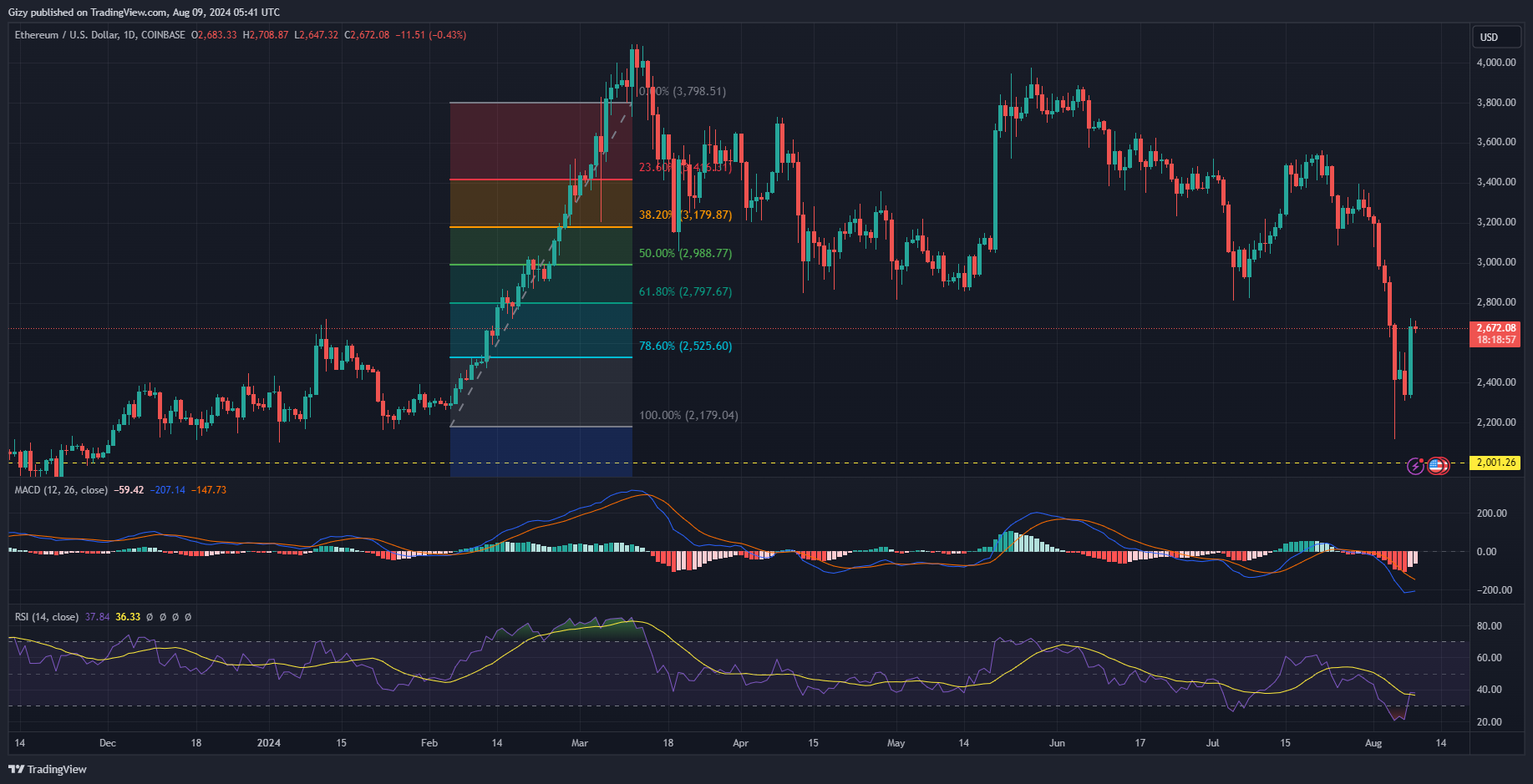The width and height of the screenshot is (1533, 784).
Task: Click the Feb label on time axis
Action: pos(429,743)
